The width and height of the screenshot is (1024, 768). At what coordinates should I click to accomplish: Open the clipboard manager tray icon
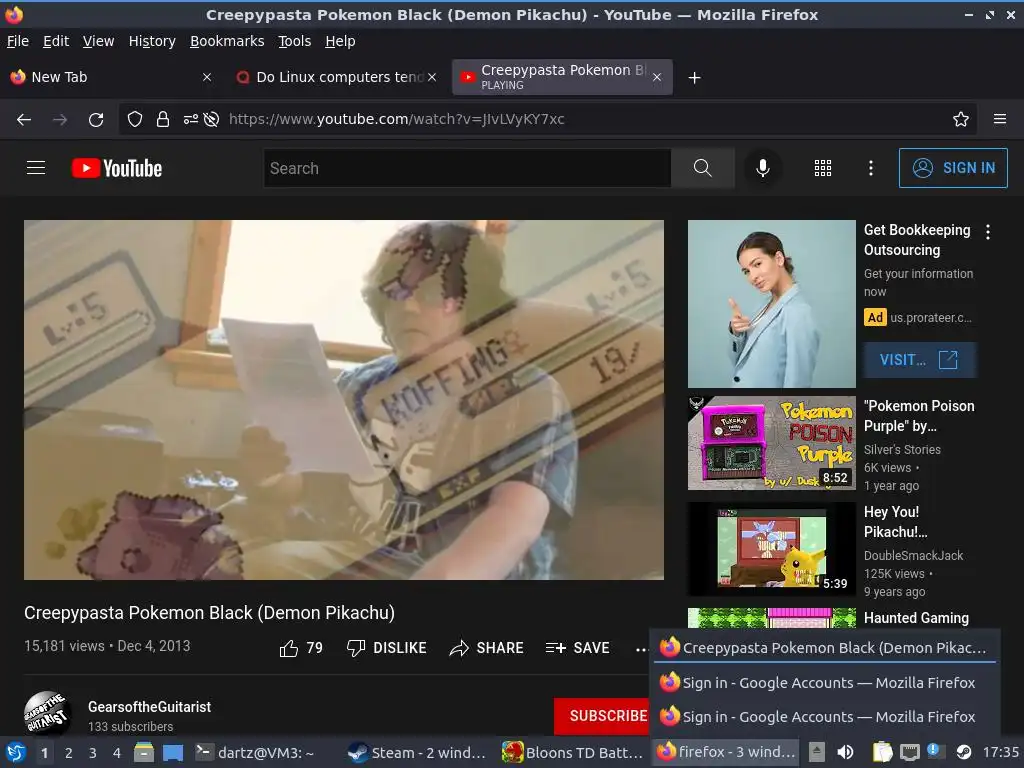[x=882, y=752]
